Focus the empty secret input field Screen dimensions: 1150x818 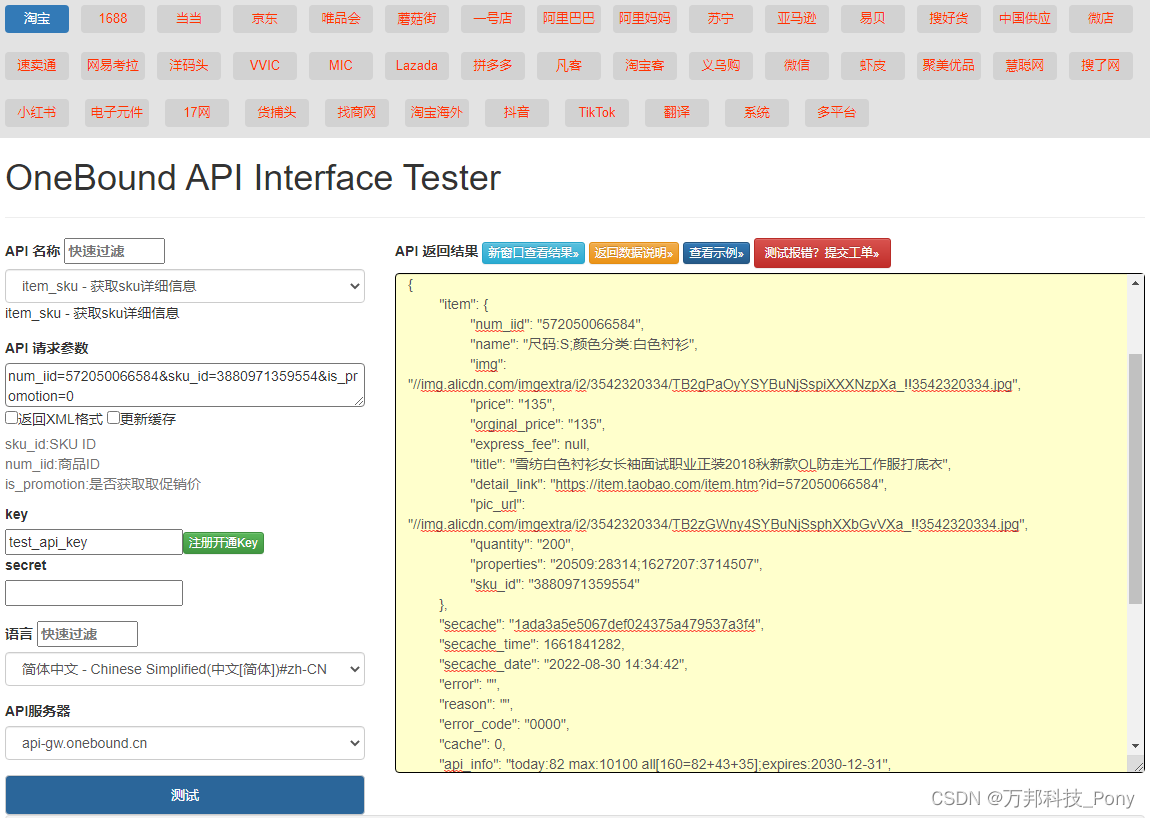point(94,593)
